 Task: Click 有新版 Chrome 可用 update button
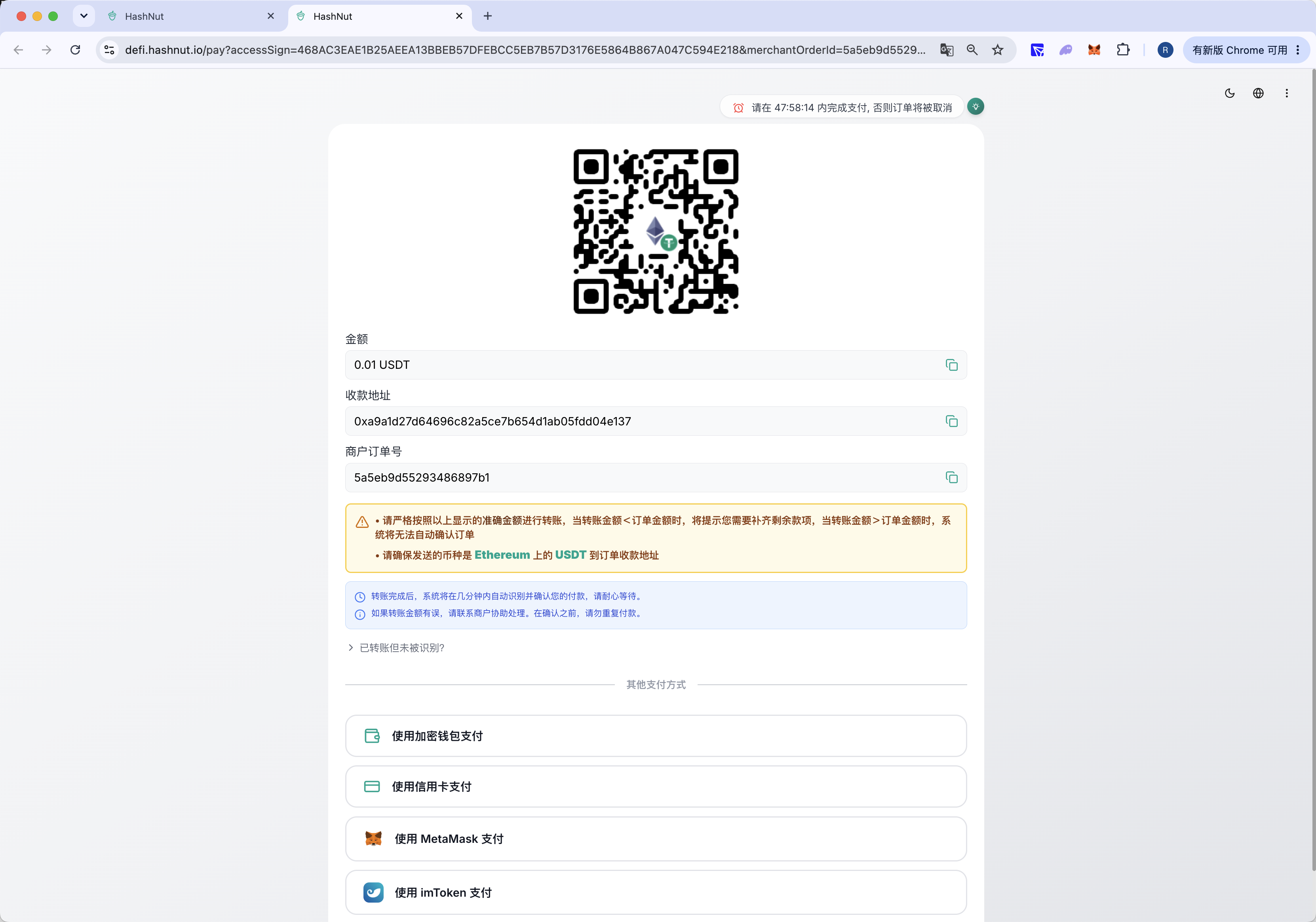click(1246, 50)
